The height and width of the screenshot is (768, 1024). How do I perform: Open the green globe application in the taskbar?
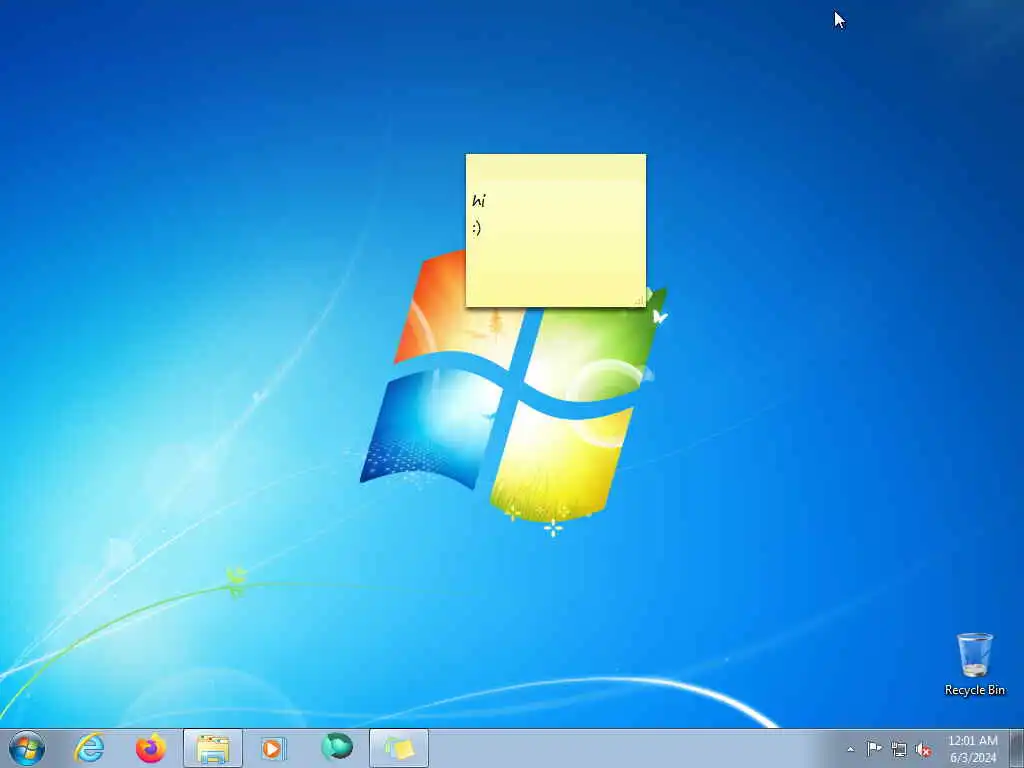pyautogui.click(x=337, y=747)
